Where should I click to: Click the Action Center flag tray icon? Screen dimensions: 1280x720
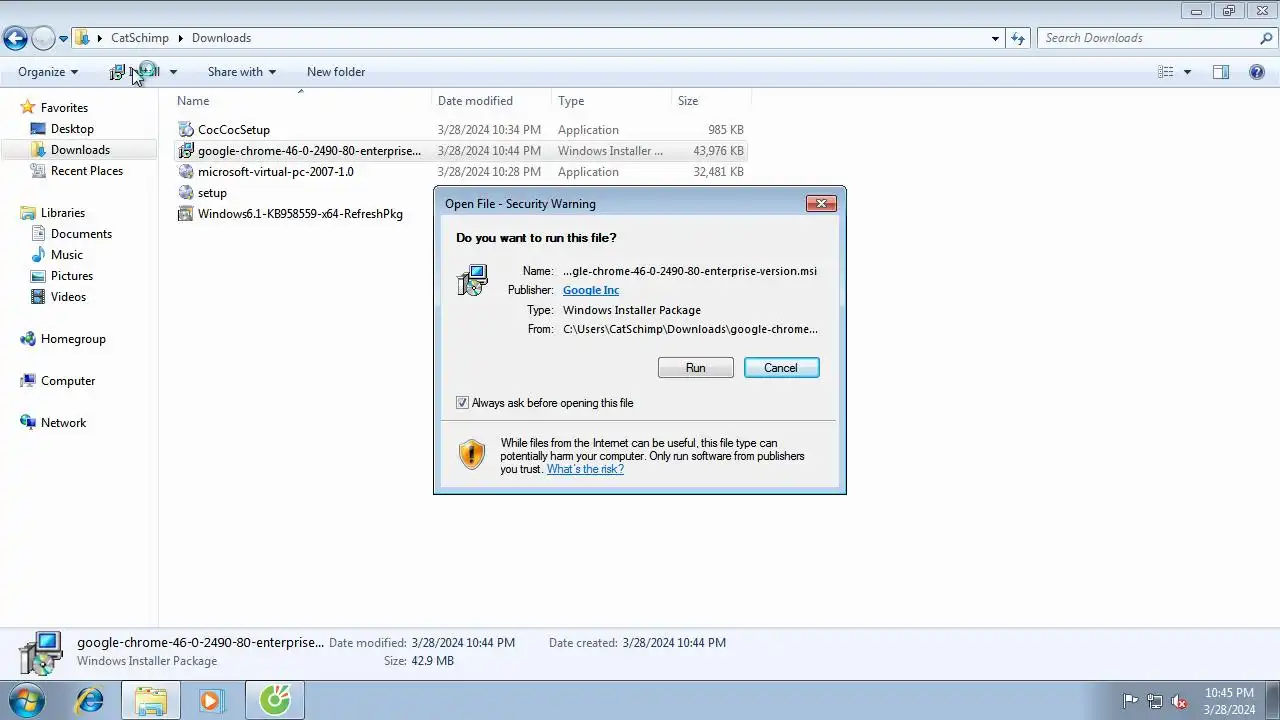[1130, 701]
